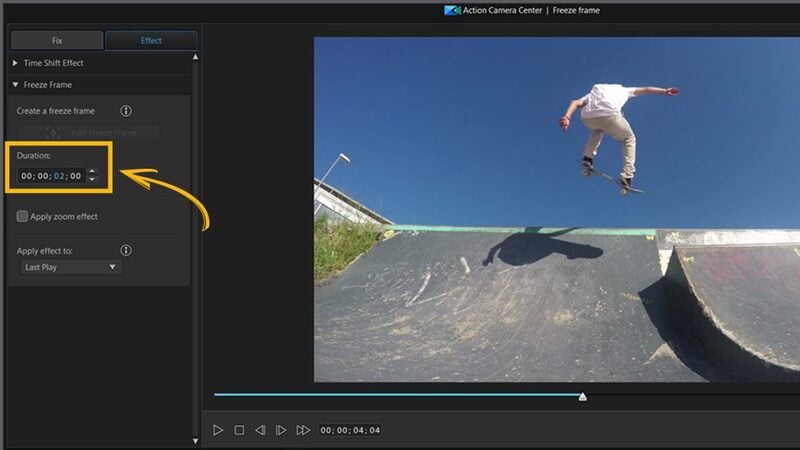Click the panel scrollbar down arrow
The height and width of the screenshot is (450, 800).
pyautogui.click(x=195, y=441)
